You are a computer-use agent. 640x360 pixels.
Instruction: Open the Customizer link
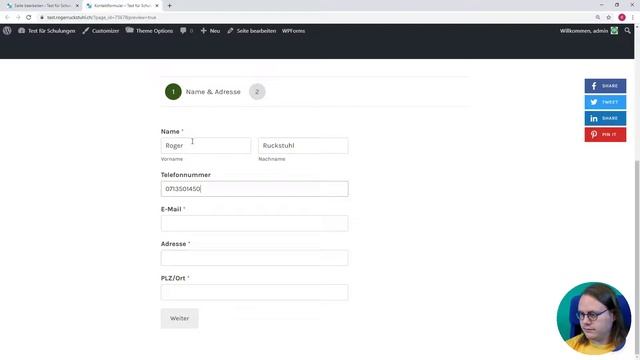pyautogui.click(x=101, y=31)
